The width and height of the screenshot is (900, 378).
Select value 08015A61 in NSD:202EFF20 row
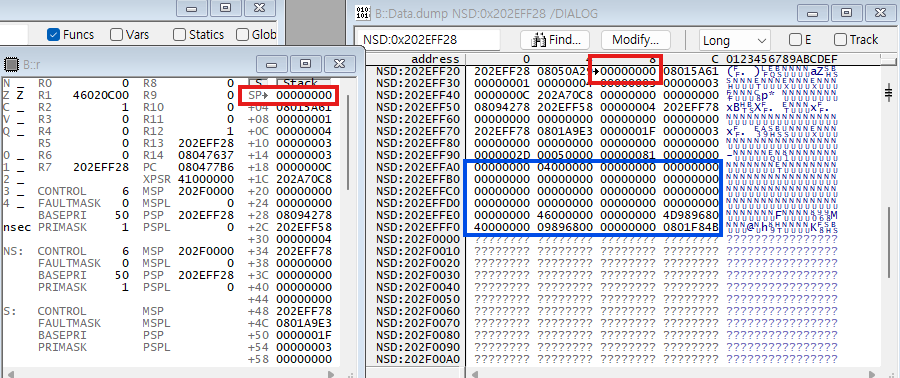(x=691, y=71)
